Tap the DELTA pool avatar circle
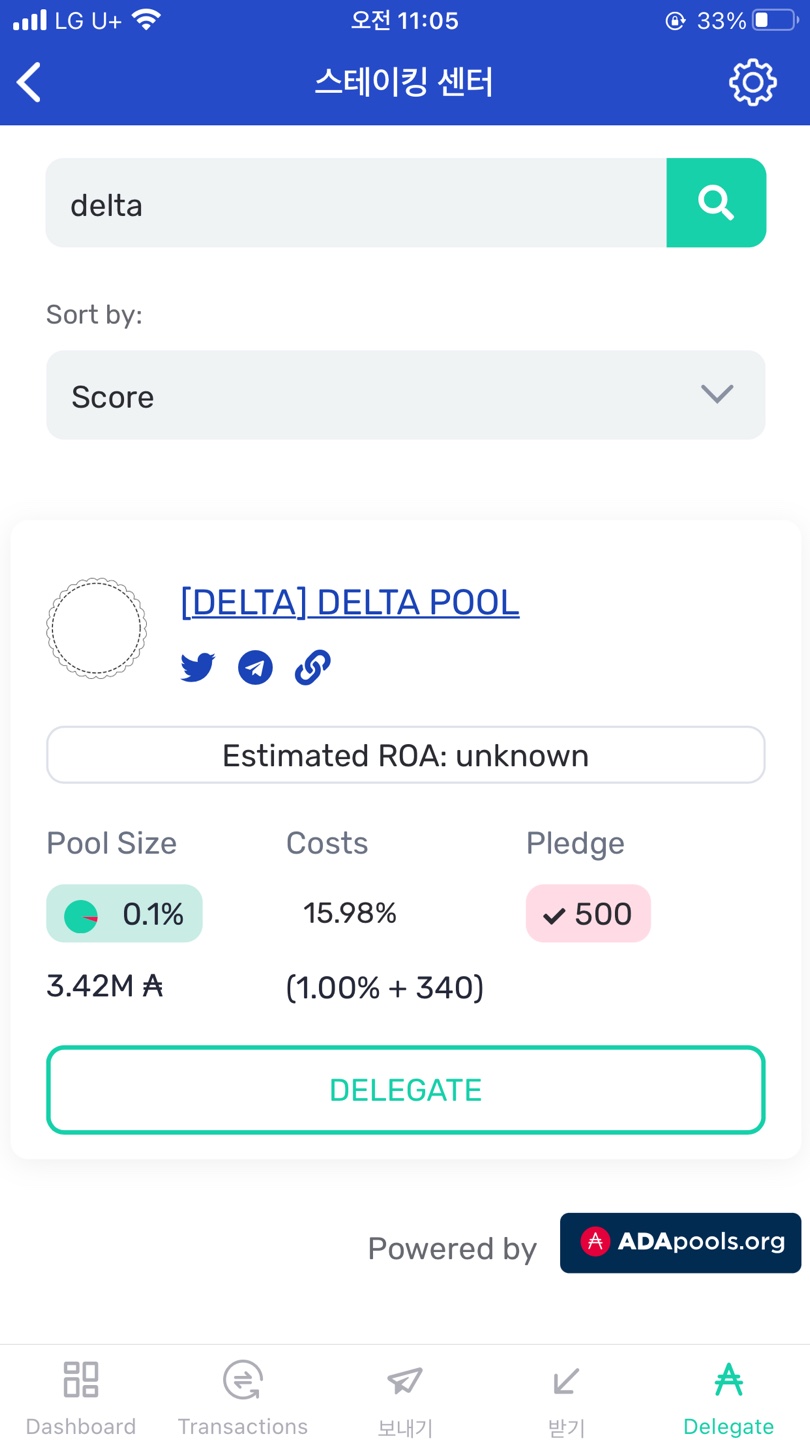 pos(96,629)
